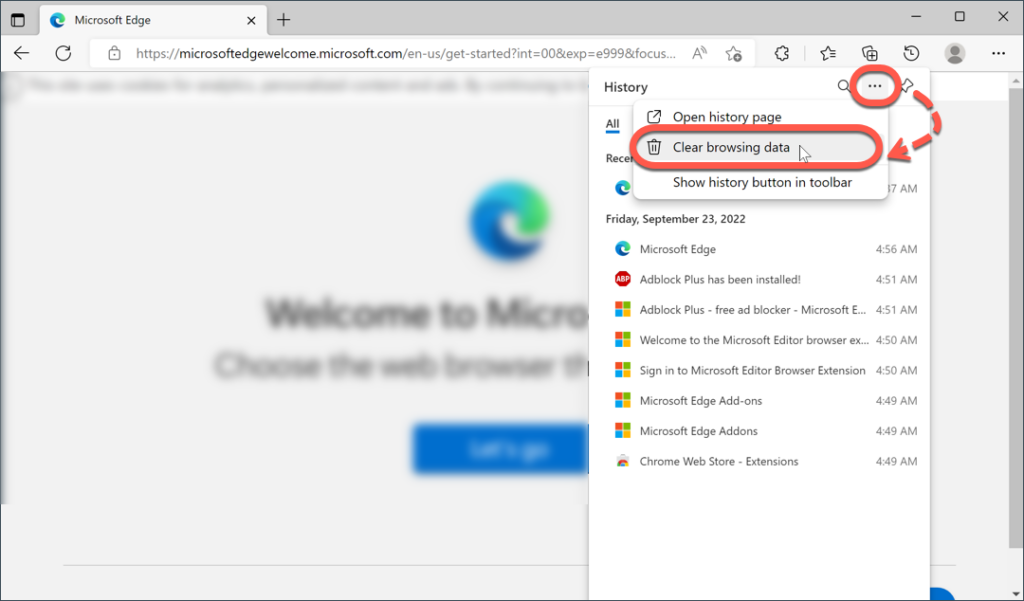Read the current page aloud
The width and height of the screenshot is (1024, 601).
pos(700,52)
